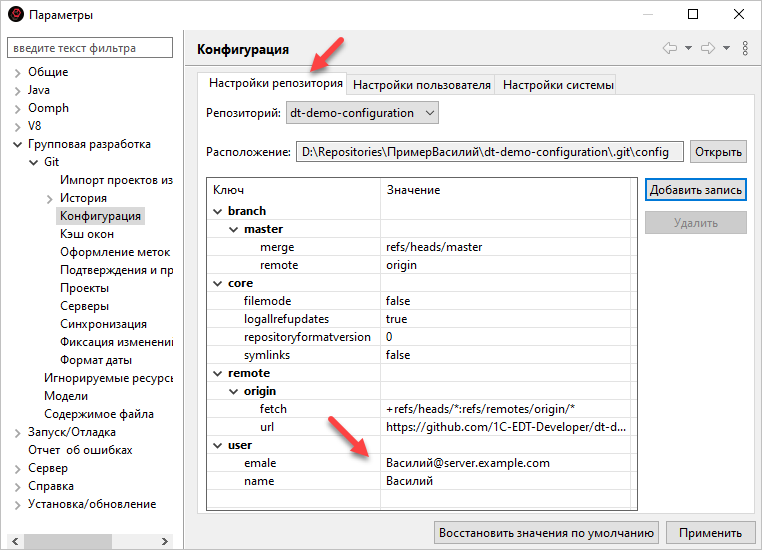Image resolution: width=762 pixels, height=550 pixels.
Task: Click the Расположение path field
Action: coord(489,152)
